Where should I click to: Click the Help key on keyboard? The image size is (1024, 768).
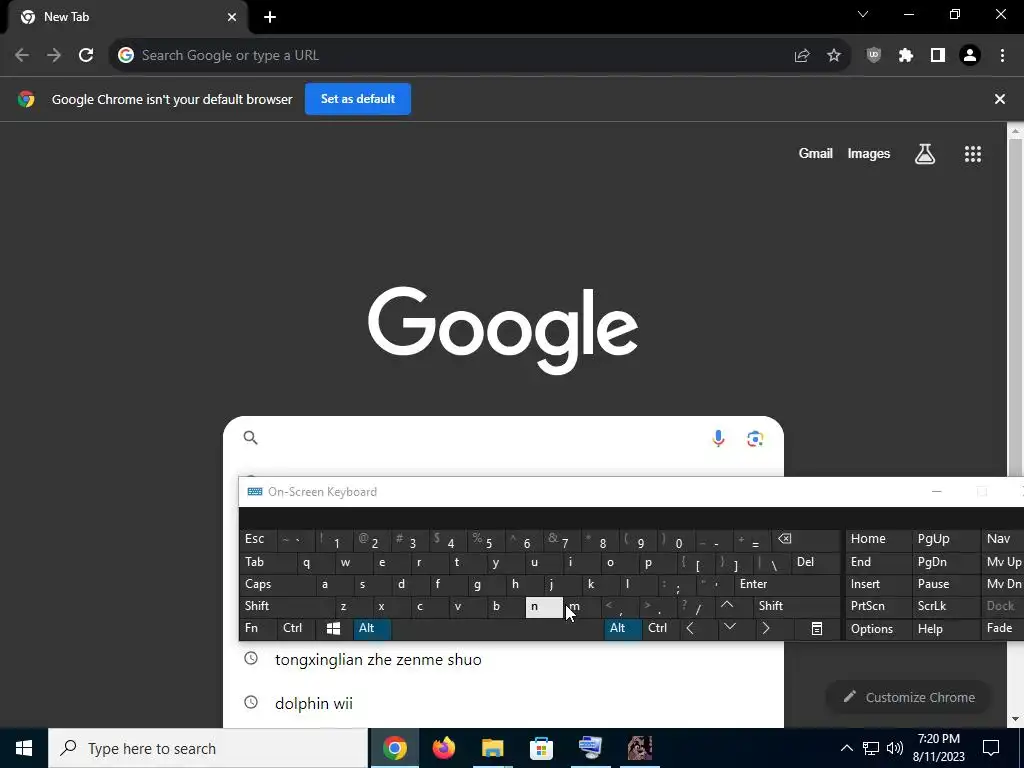pos(945,629)
